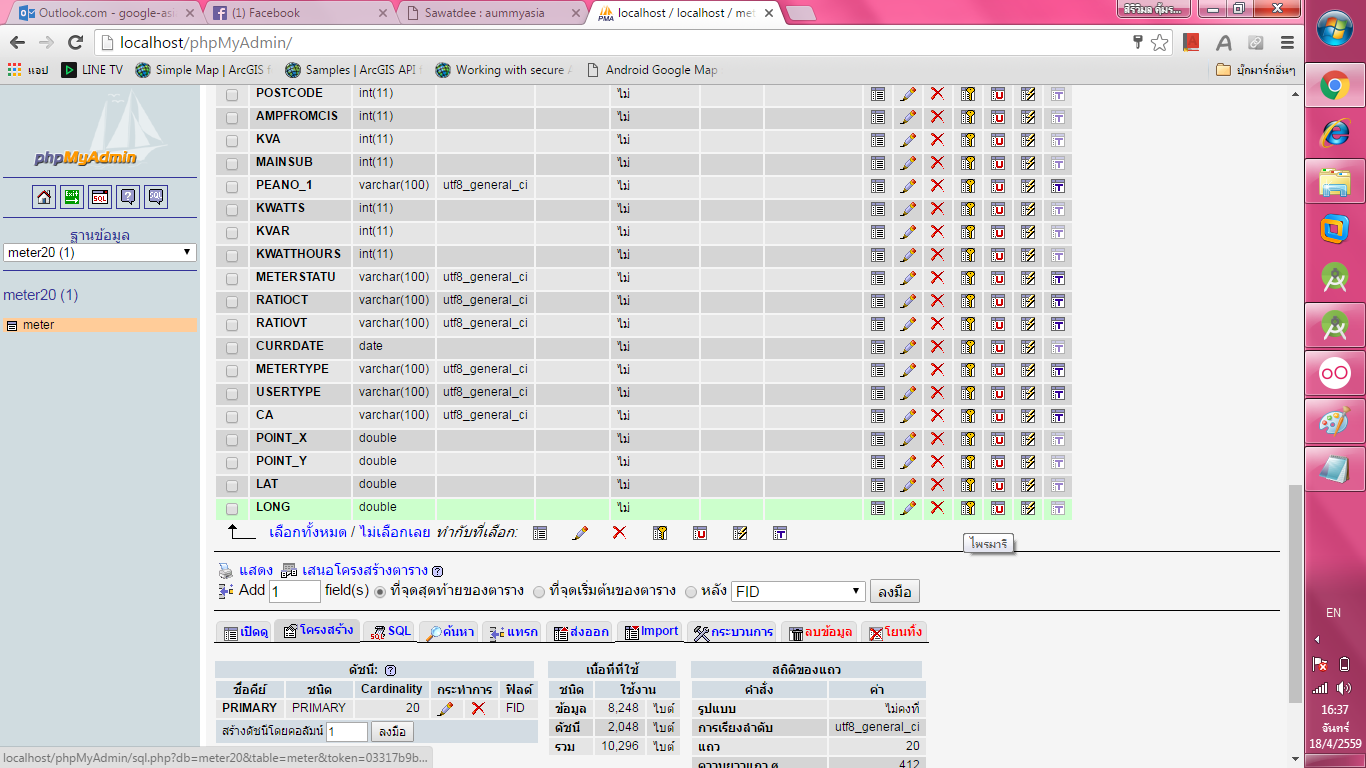1366x768 pixels.
Task: Click ลงมือ button next to FID dropdown
Action: click(x=895, y=591)
